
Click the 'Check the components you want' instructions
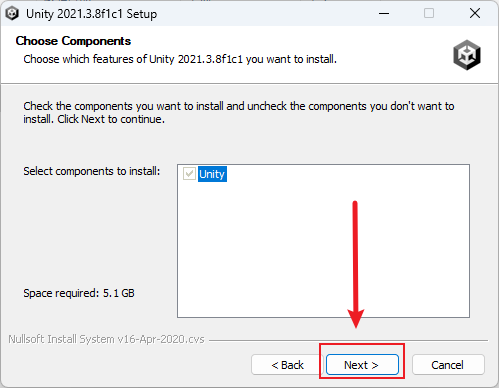pyautogui.click(x=239, y=112)
